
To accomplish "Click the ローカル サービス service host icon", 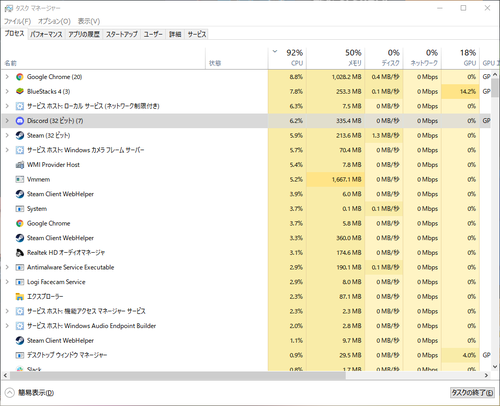I will pyautogui.click(x=20, y=106).
